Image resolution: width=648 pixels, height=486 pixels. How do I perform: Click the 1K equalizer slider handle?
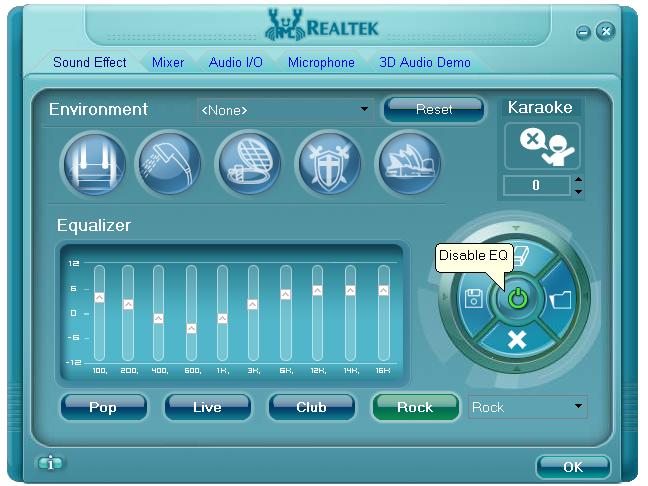coord(222,319)
